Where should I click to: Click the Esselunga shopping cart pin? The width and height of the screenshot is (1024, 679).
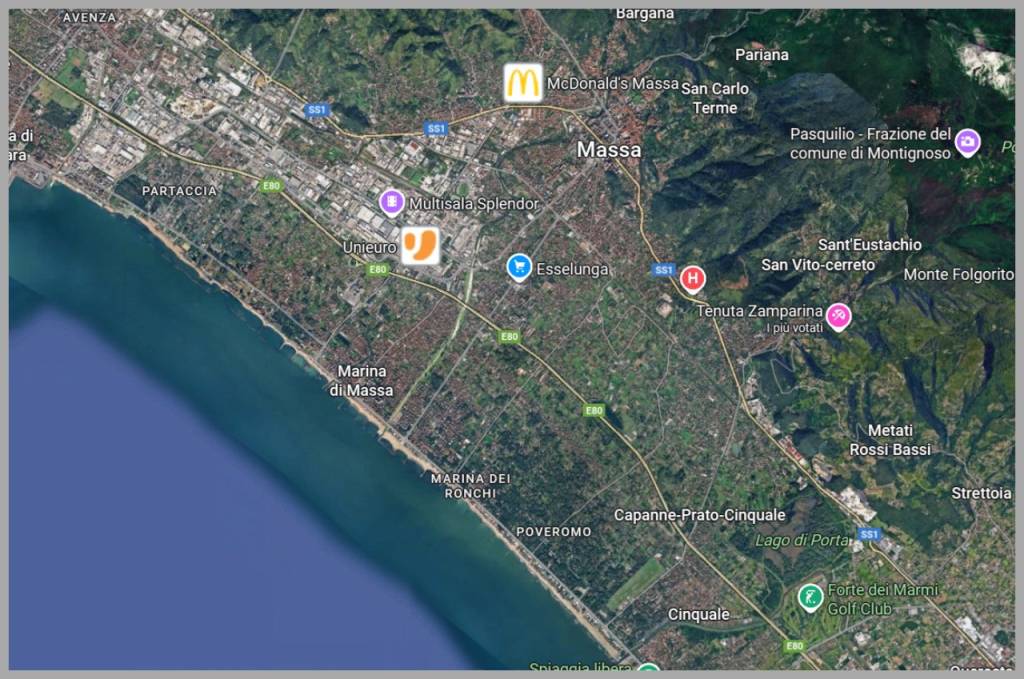[x=518, y=267]
